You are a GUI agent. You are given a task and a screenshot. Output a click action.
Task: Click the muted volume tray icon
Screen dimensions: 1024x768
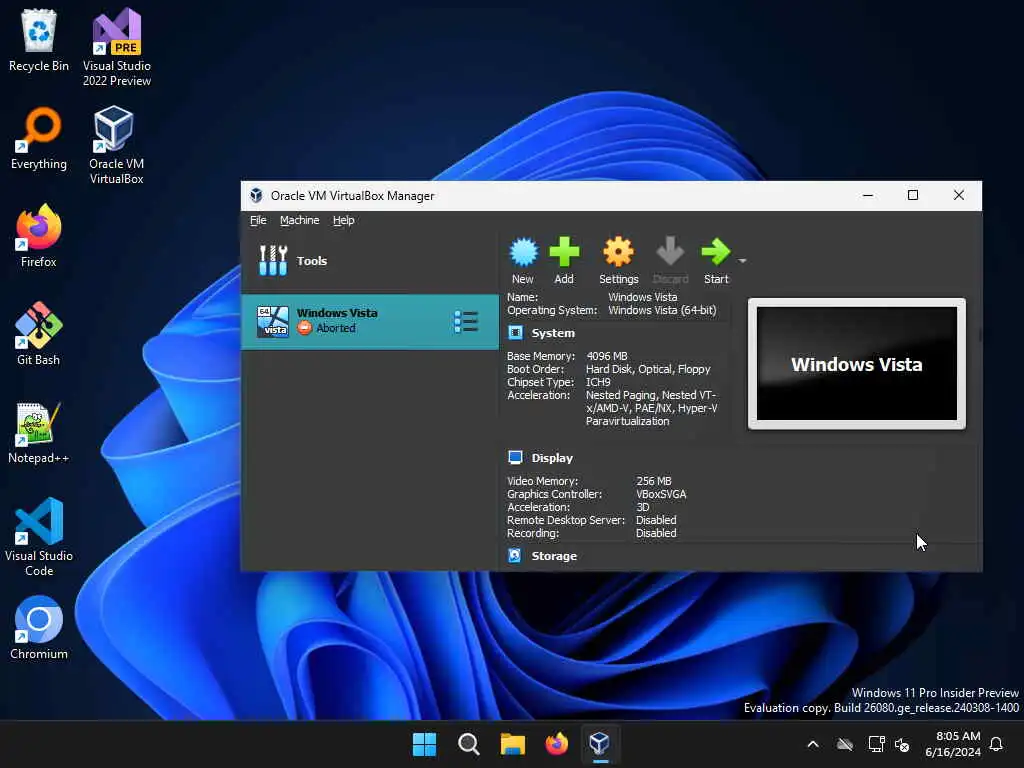[x=903, y=744]
